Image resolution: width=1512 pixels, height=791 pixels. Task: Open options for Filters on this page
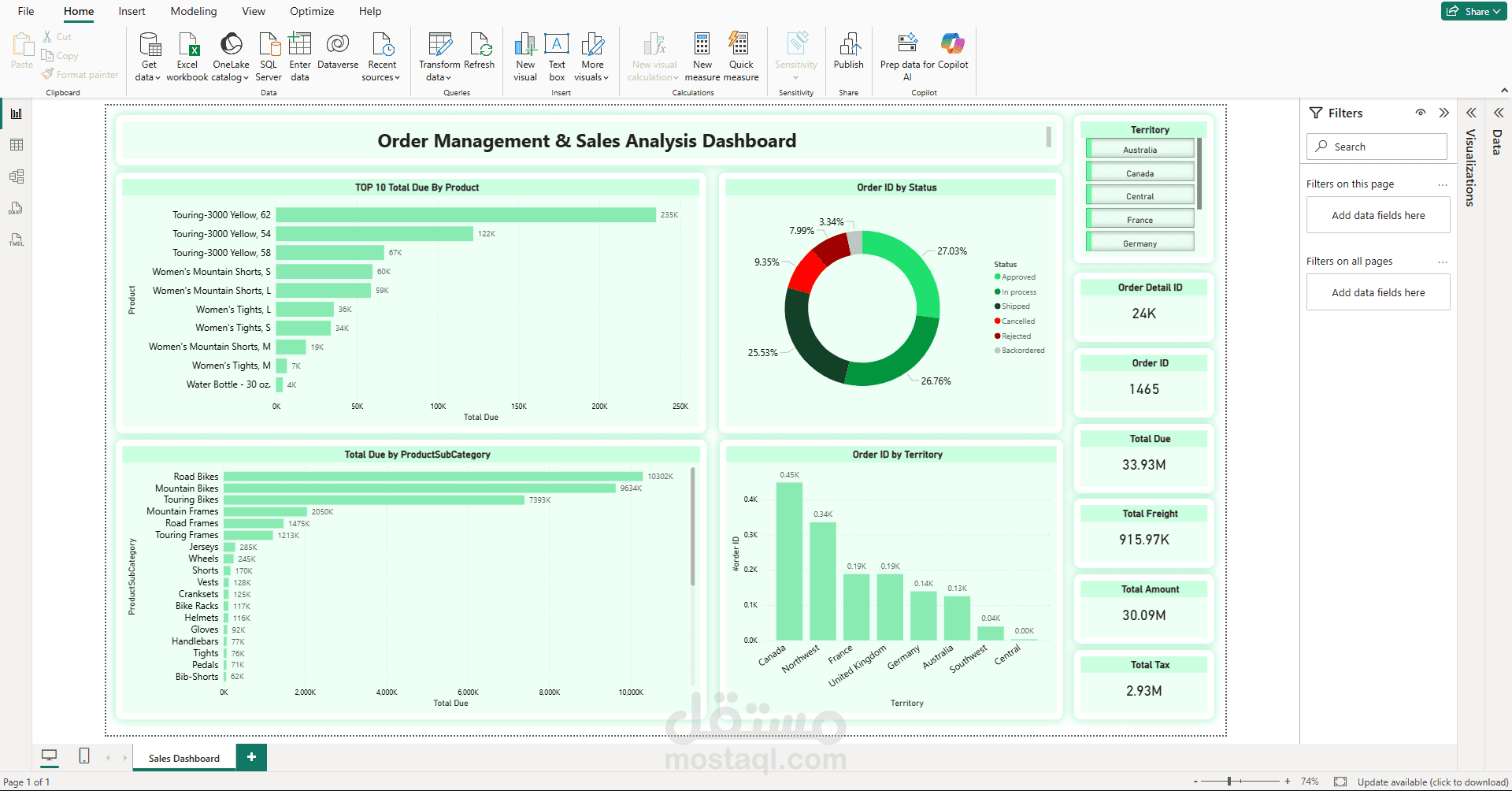click(1442, 184)
